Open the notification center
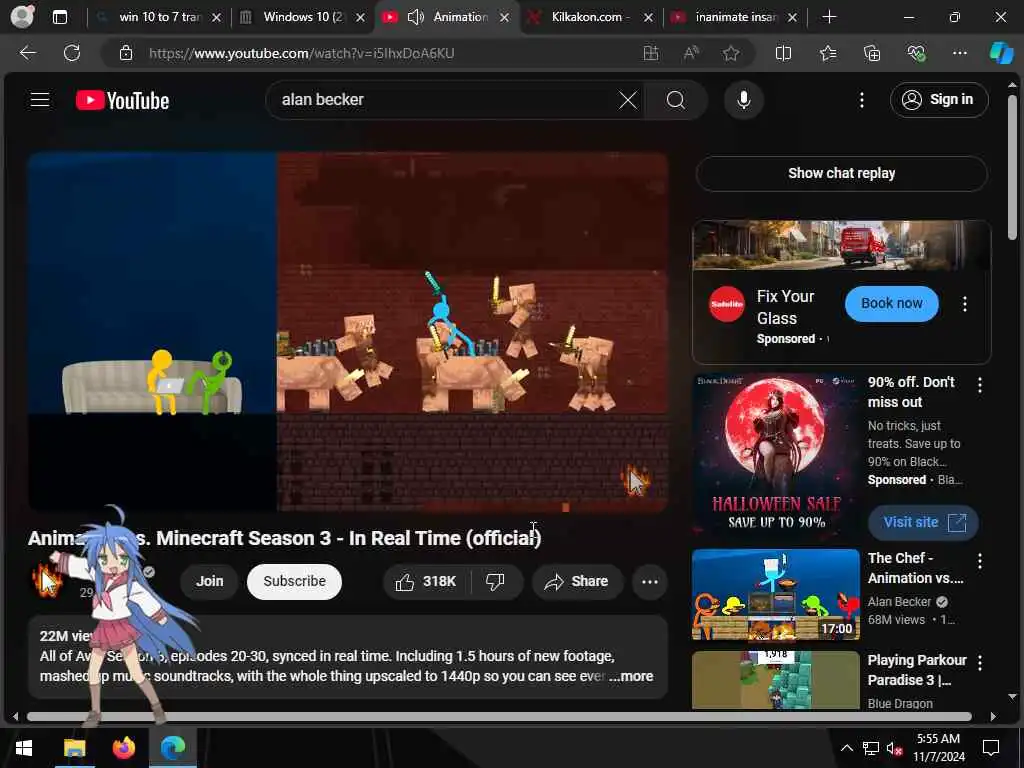The height and width of the screenshot is (768, 1024). tap(991, 748)
